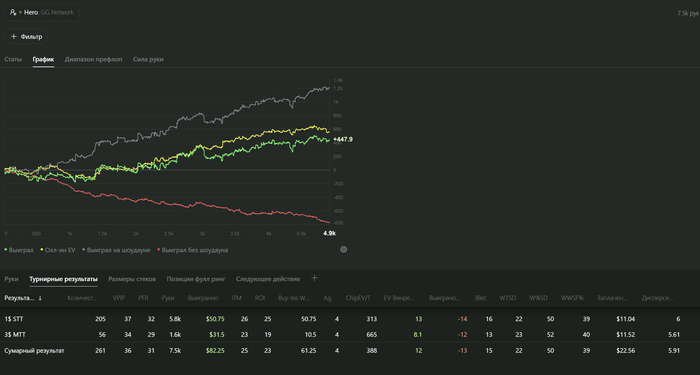Toggle the Олл-ин EV yellow line legend

pos(58,250)
